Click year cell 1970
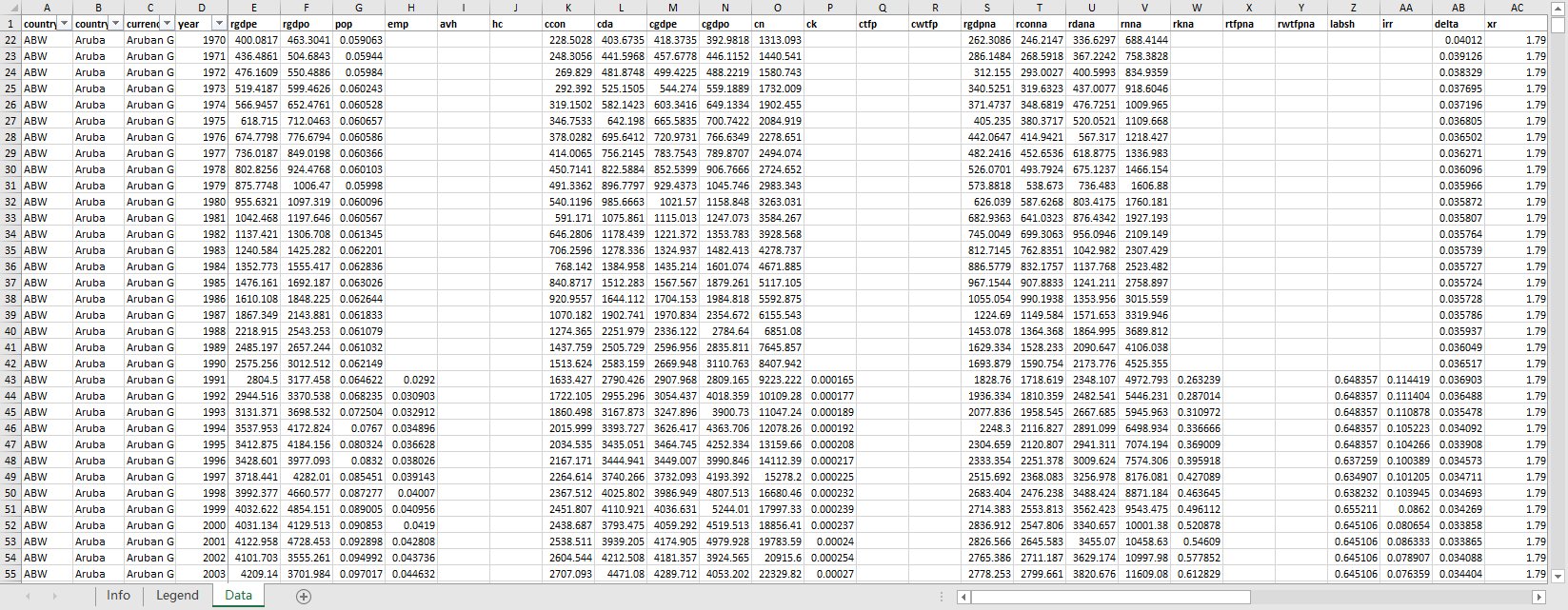Screen dimensions: 1568x610 pos(202,40)
